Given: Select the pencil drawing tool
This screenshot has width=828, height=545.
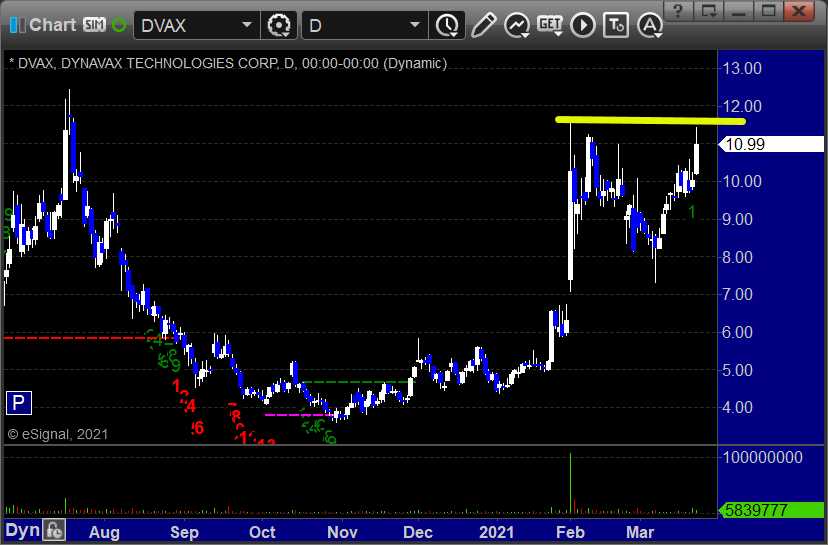Looking at the screenshot, I should [x=483, y=25].
